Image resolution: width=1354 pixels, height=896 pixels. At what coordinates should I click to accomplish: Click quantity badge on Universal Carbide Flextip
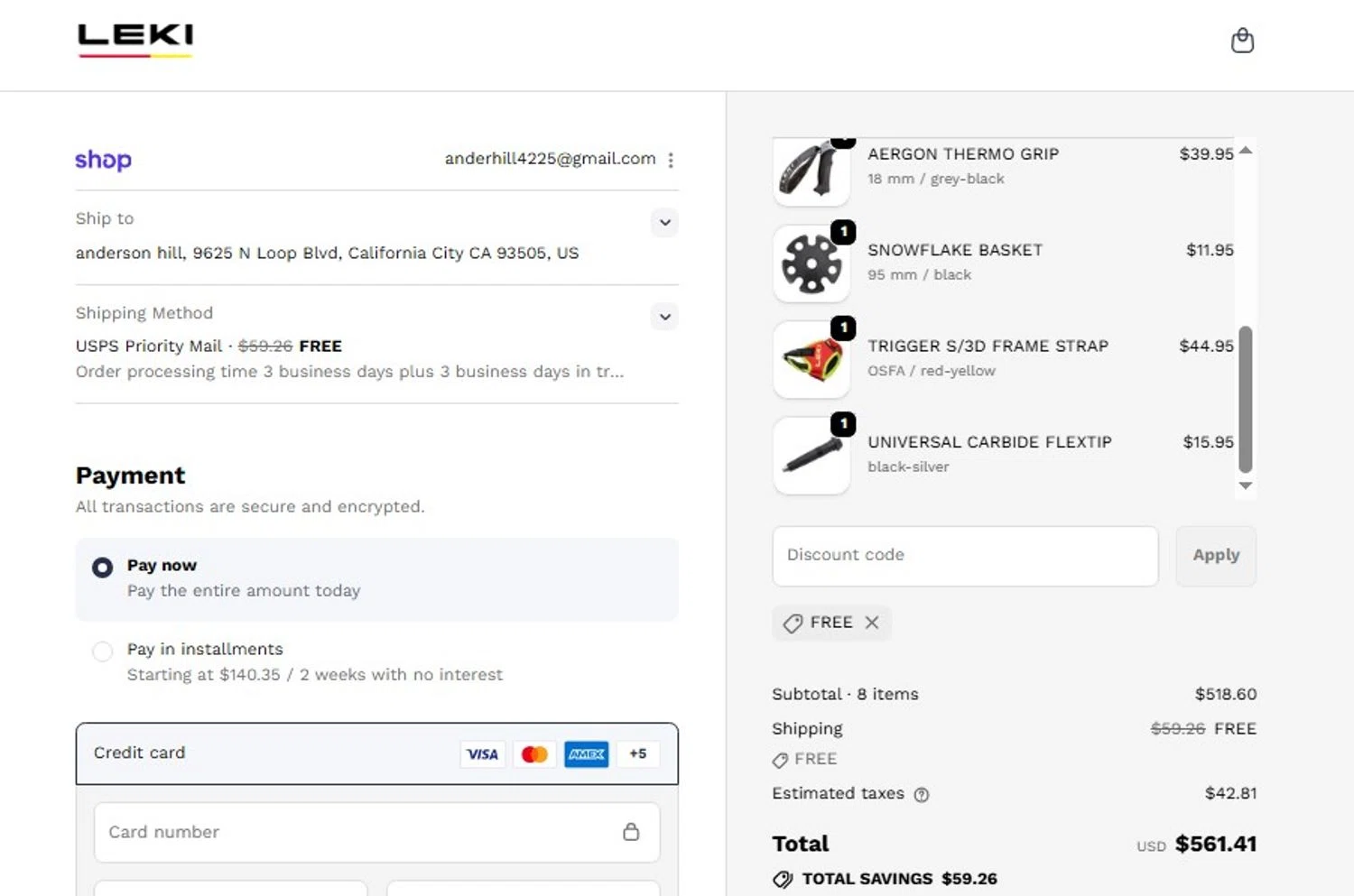click(x=843, y=424)
